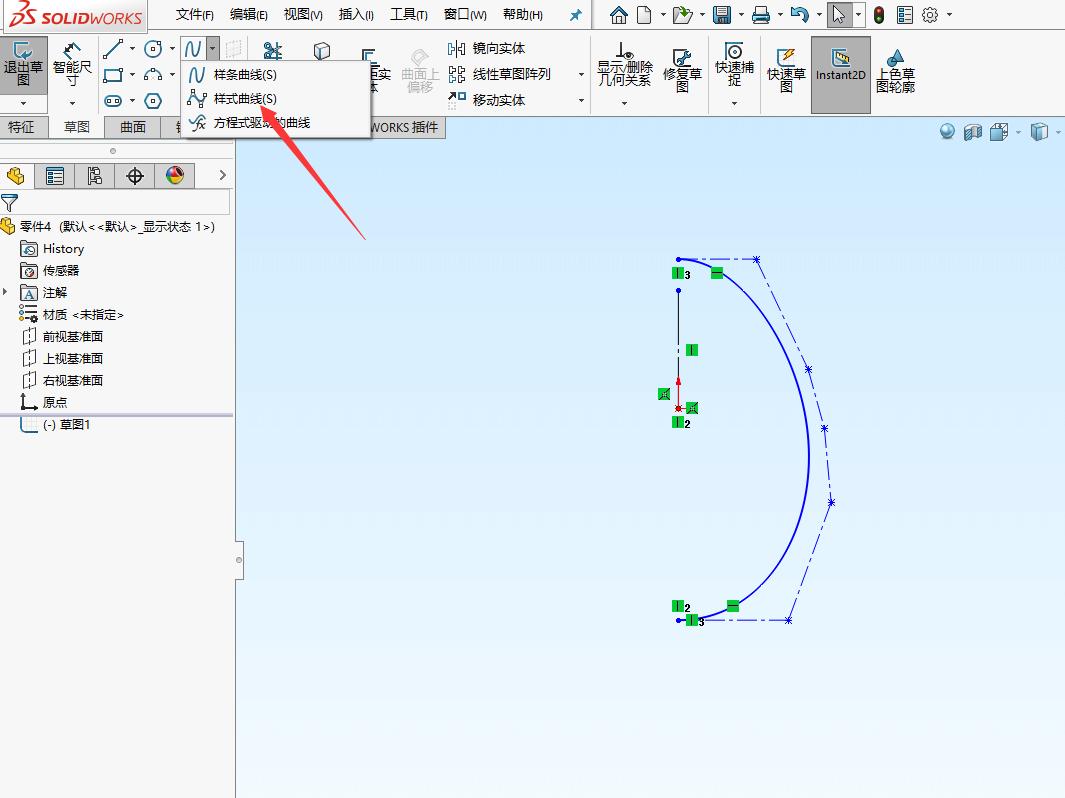This screenshot has width=1065, height=798.
Task: Switch to the 特征 tab
Action: 22,127
